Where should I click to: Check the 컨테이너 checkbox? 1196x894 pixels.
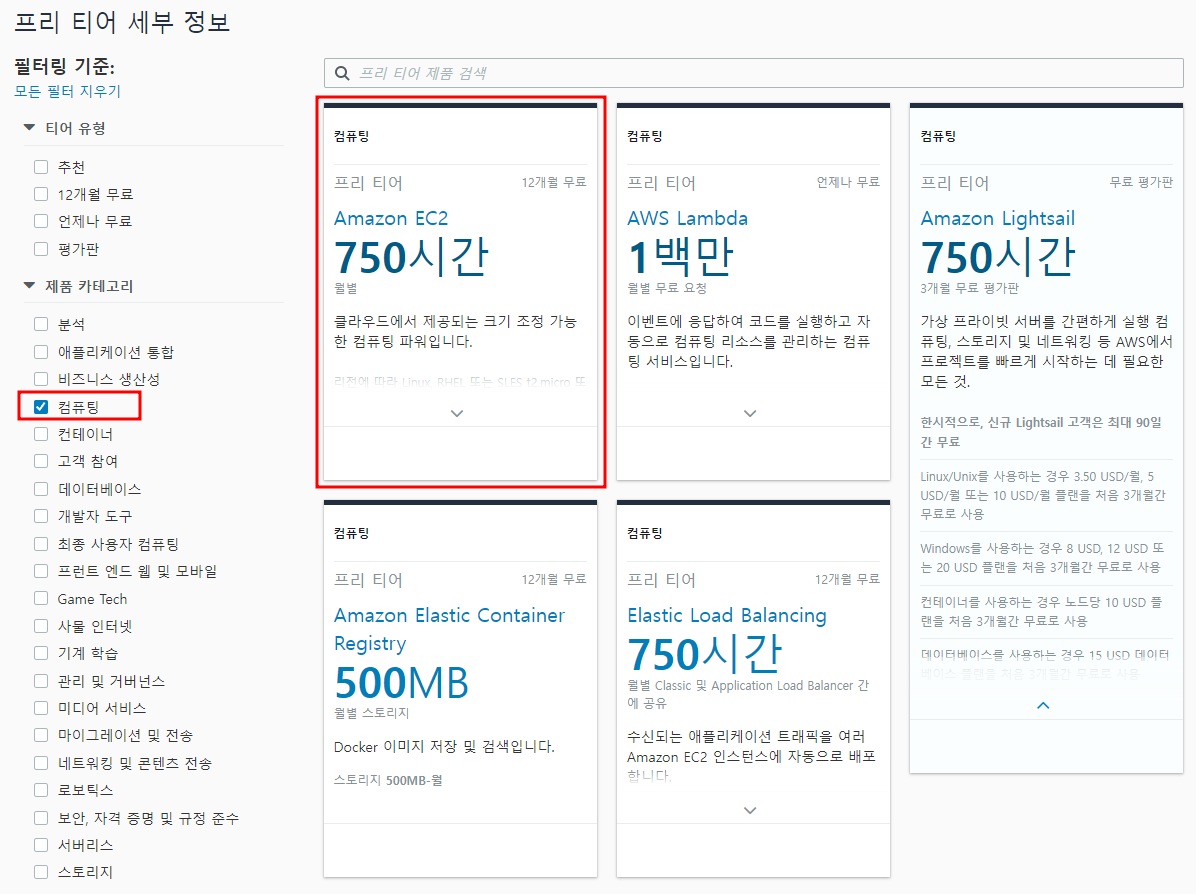pyautogui.click(x=41, y=434)
